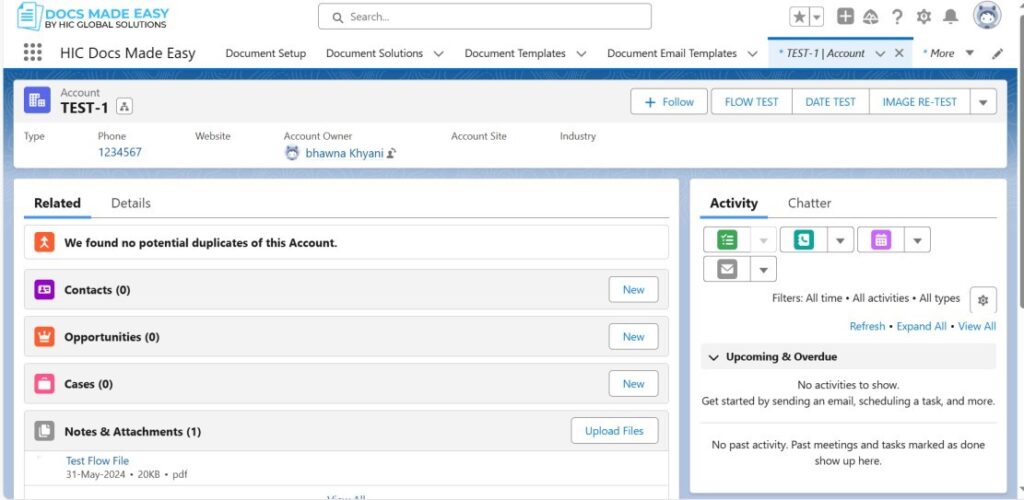Click in the global Search field
Viewport: 1024px width, 500px height.
(x=485, y=17)
